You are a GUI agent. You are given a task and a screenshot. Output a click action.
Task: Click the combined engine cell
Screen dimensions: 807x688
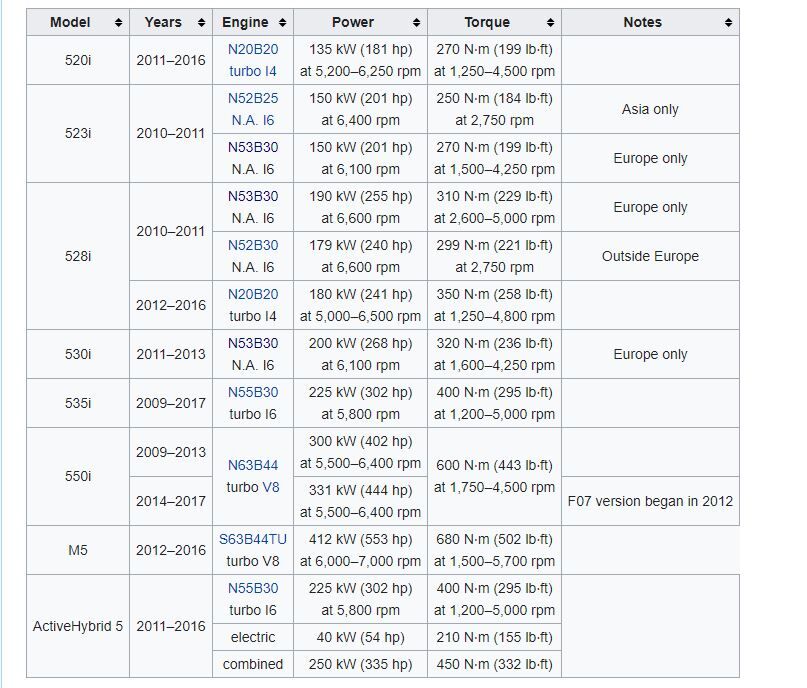click(x=253, y=664)
